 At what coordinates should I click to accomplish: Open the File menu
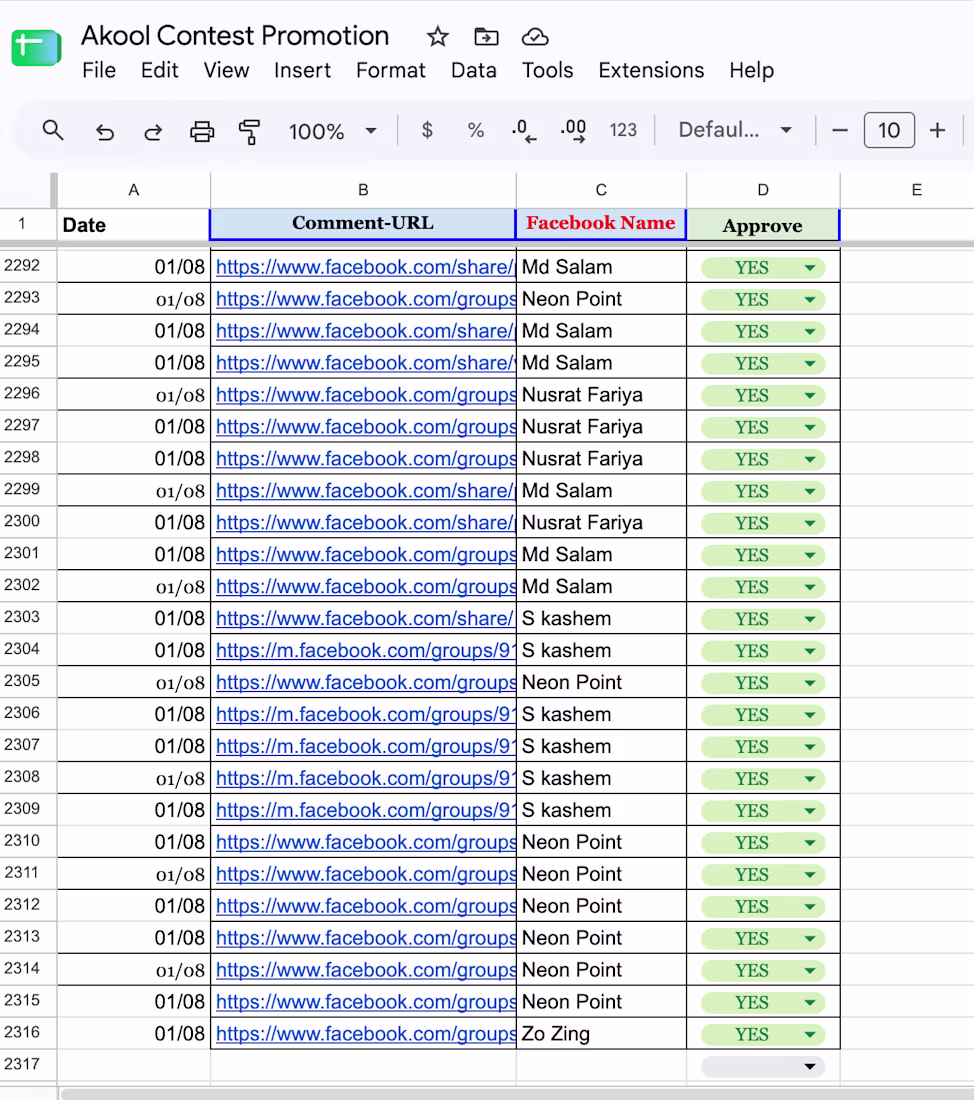pos(99,70)
